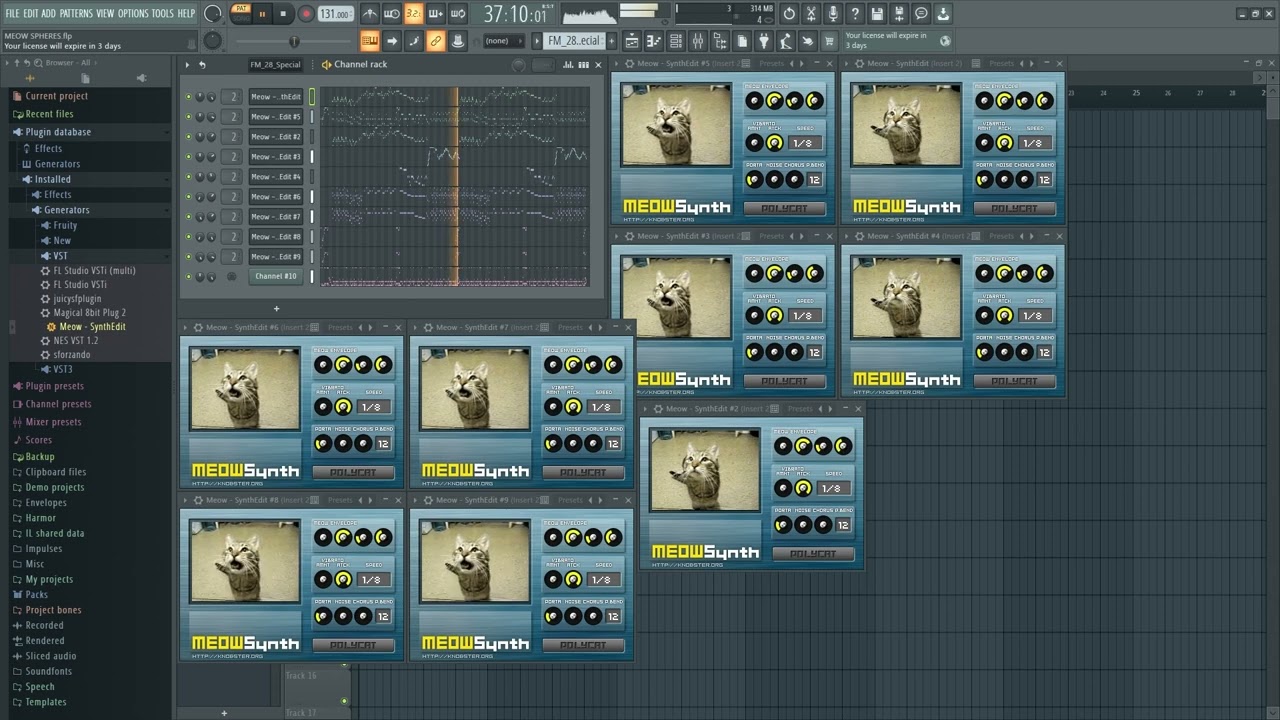Click the Meow ..Edit #6 channel button

pyautogui.click(x=275, y=197)
